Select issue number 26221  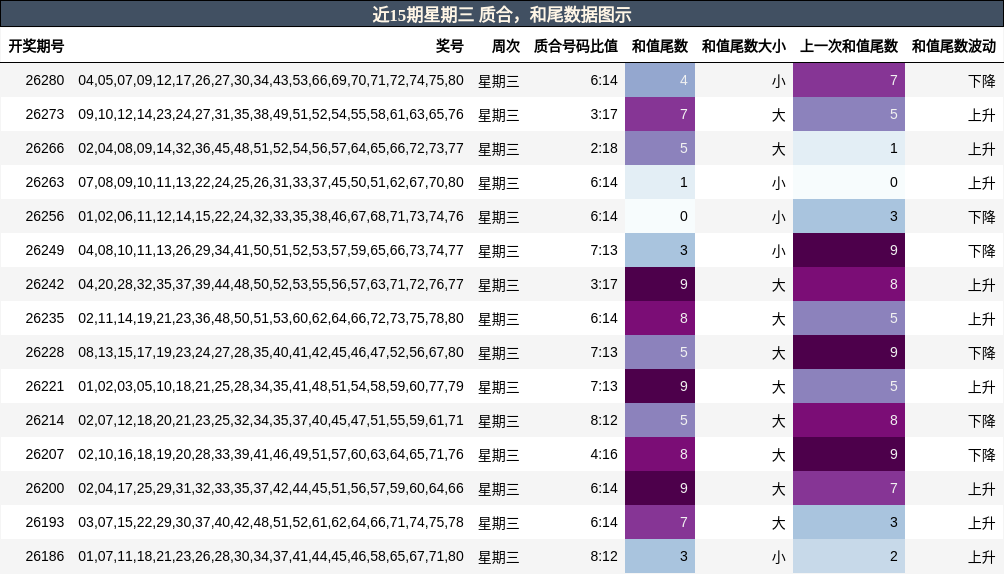pos(45,386)
